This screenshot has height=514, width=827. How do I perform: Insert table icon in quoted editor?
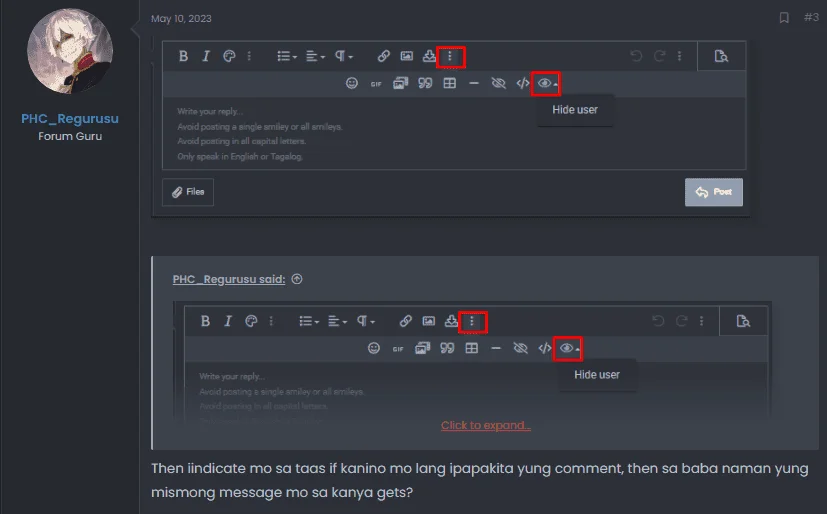pyautogui.click(x=472, y=348)
